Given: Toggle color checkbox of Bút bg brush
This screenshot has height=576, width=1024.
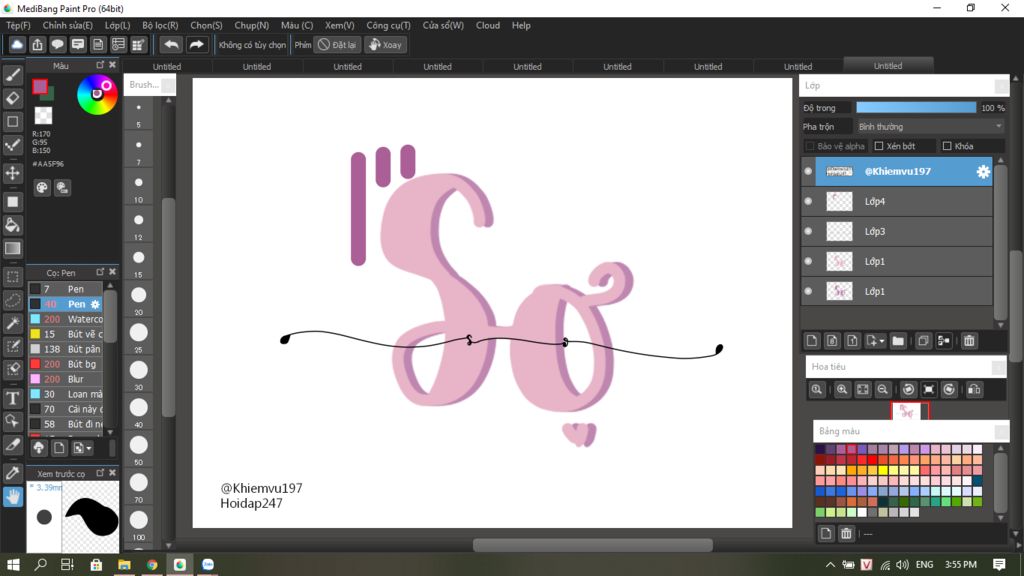Looking at the screenshot, I should pyautogui.click(x=35, y=364).
